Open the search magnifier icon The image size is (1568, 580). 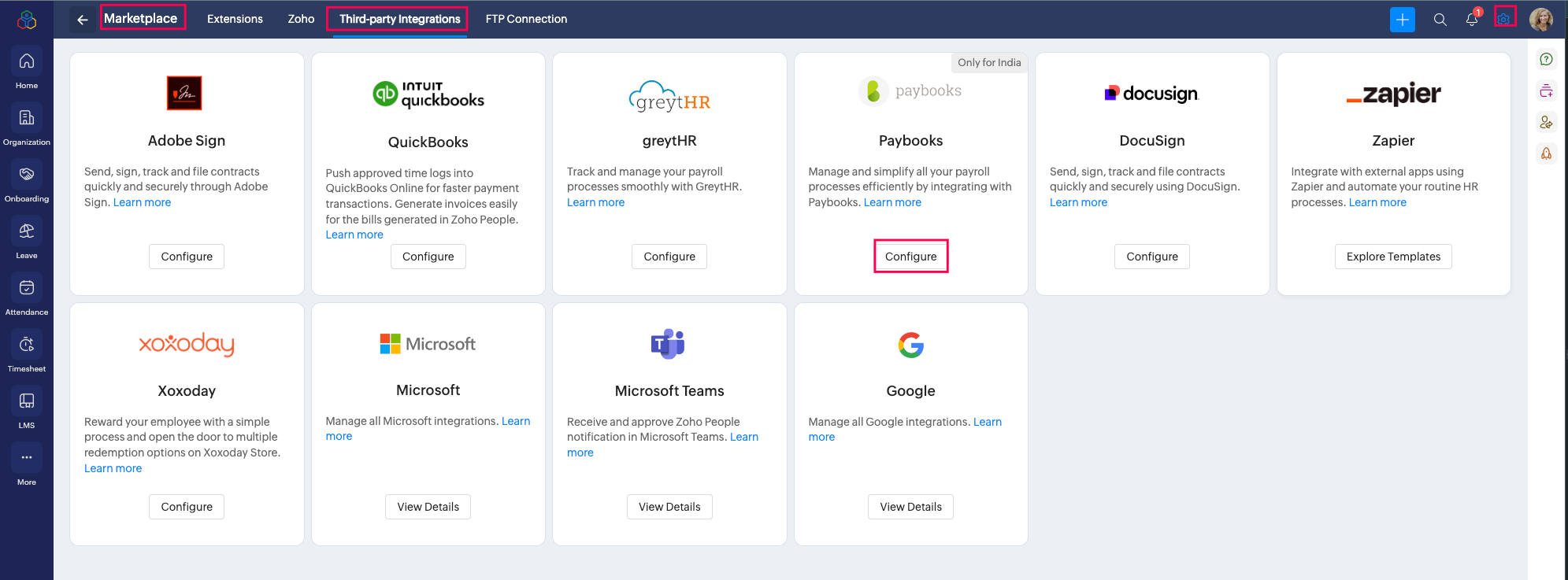click(x=1440, y=20)
